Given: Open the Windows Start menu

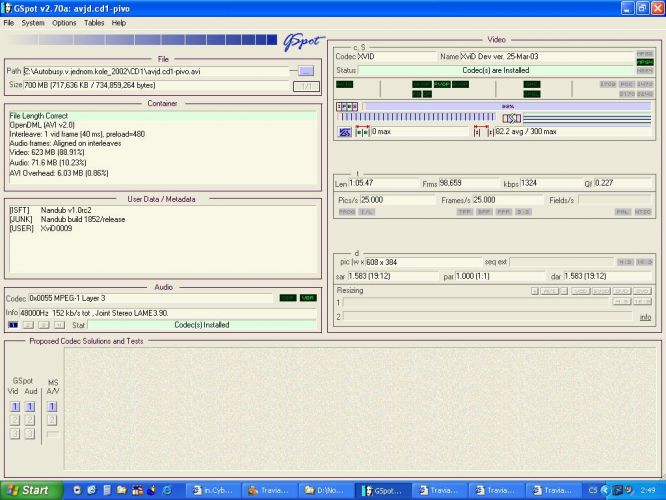Looking at the screenshot, I should click(x=30, y=490).
